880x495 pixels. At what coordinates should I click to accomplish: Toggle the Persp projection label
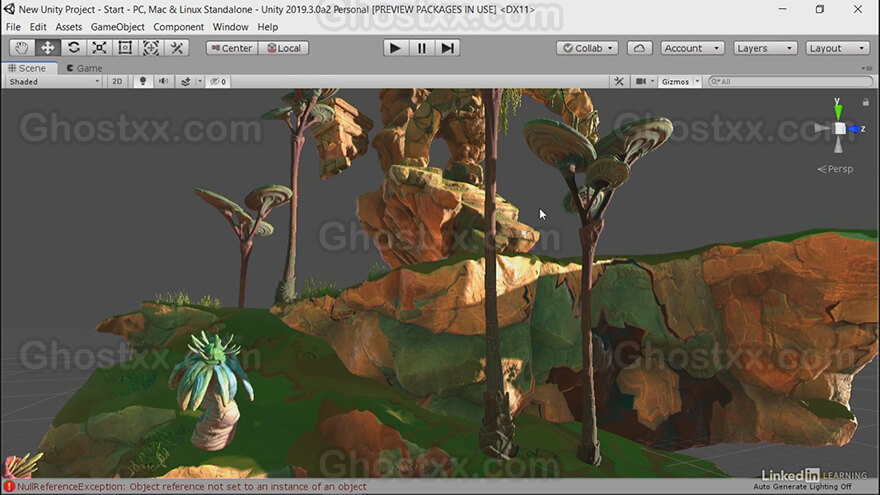(835, 168)
